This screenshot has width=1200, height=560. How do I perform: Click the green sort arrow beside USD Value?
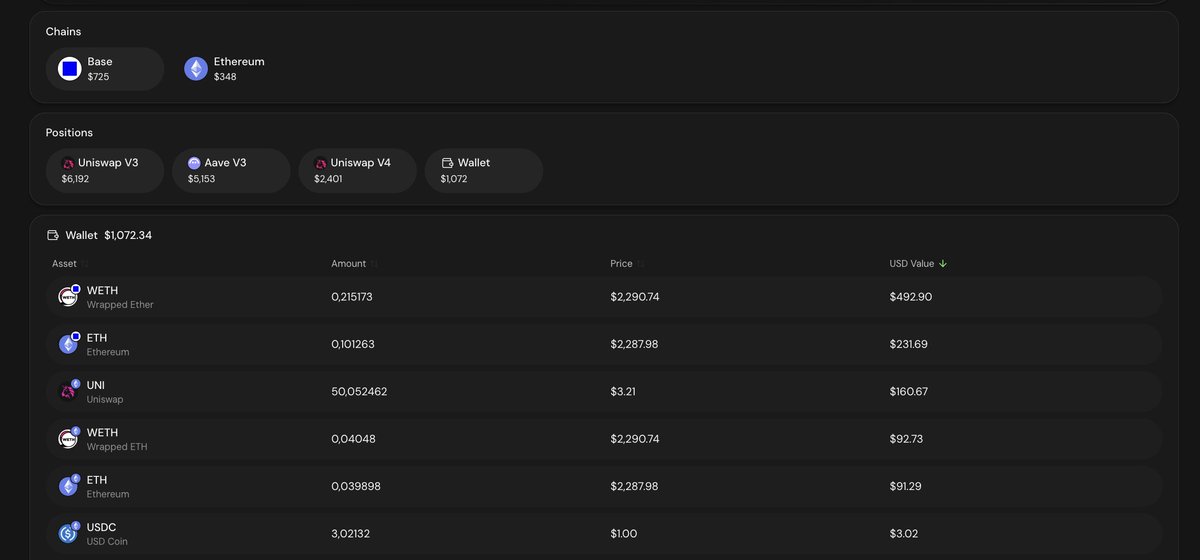coord(943,264)
